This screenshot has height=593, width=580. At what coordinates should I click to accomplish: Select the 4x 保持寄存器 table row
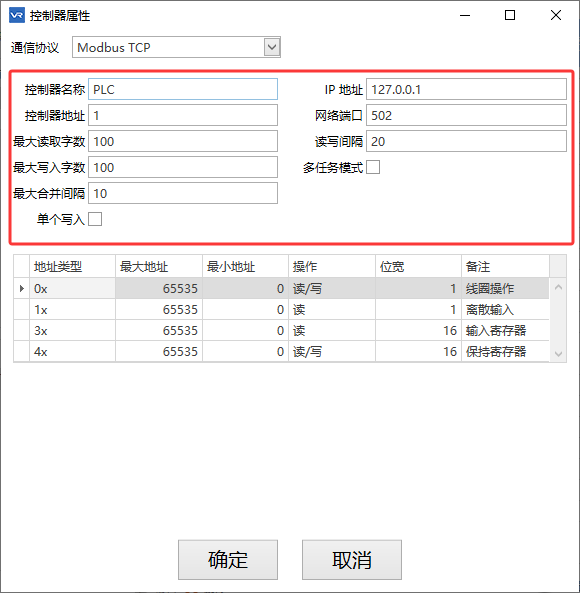[x=281, y=352]
